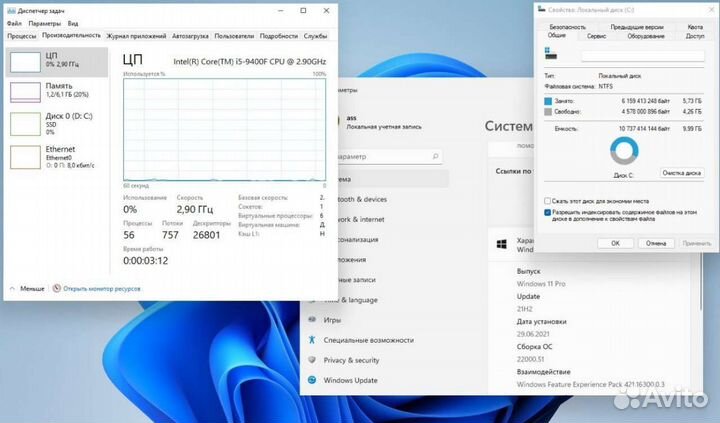Click the Игры gamepad icon in Settings

click(312, 320)
